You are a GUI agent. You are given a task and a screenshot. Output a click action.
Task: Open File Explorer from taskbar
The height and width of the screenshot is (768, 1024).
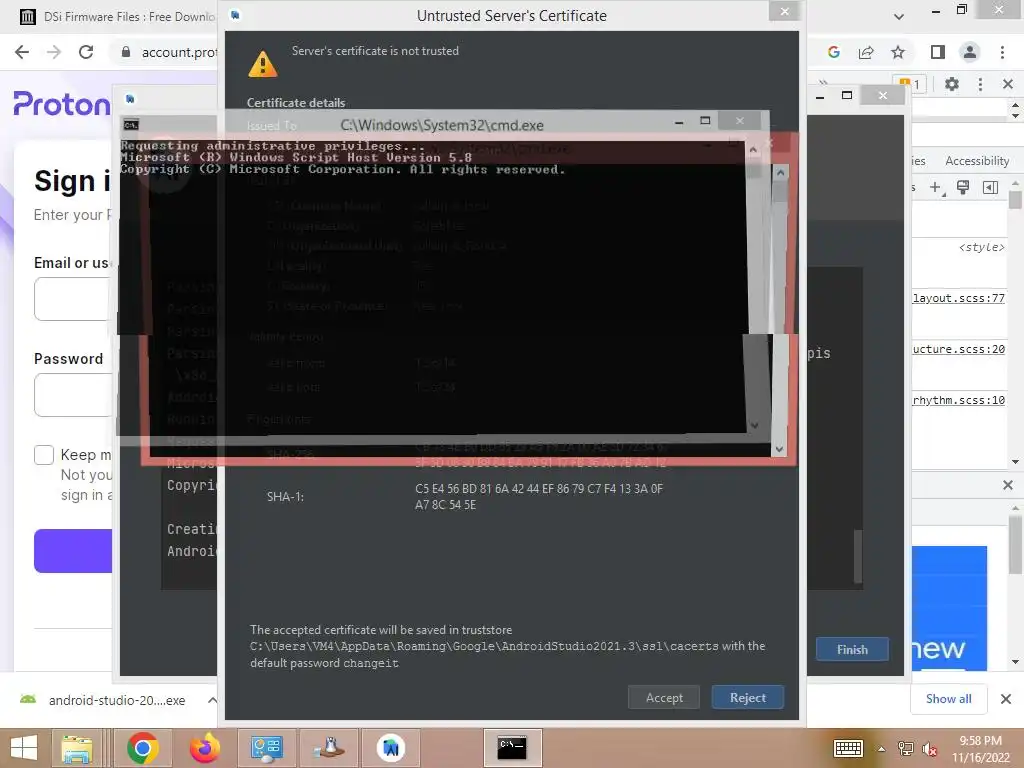pos(77,748)
